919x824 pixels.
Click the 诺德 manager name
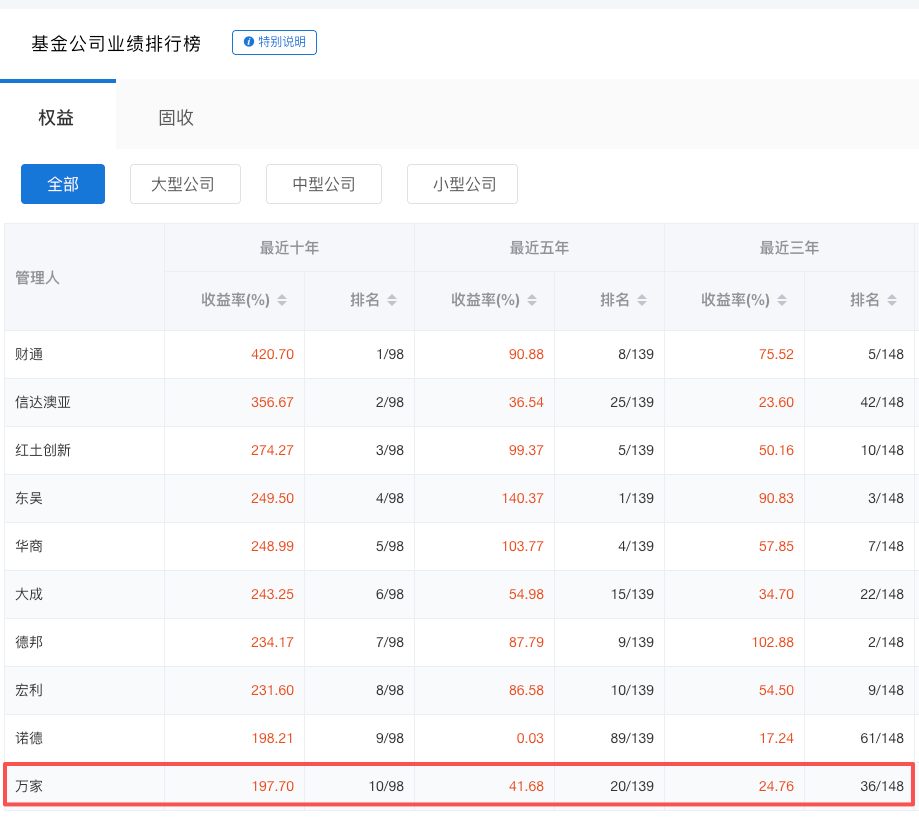(29, 738)
